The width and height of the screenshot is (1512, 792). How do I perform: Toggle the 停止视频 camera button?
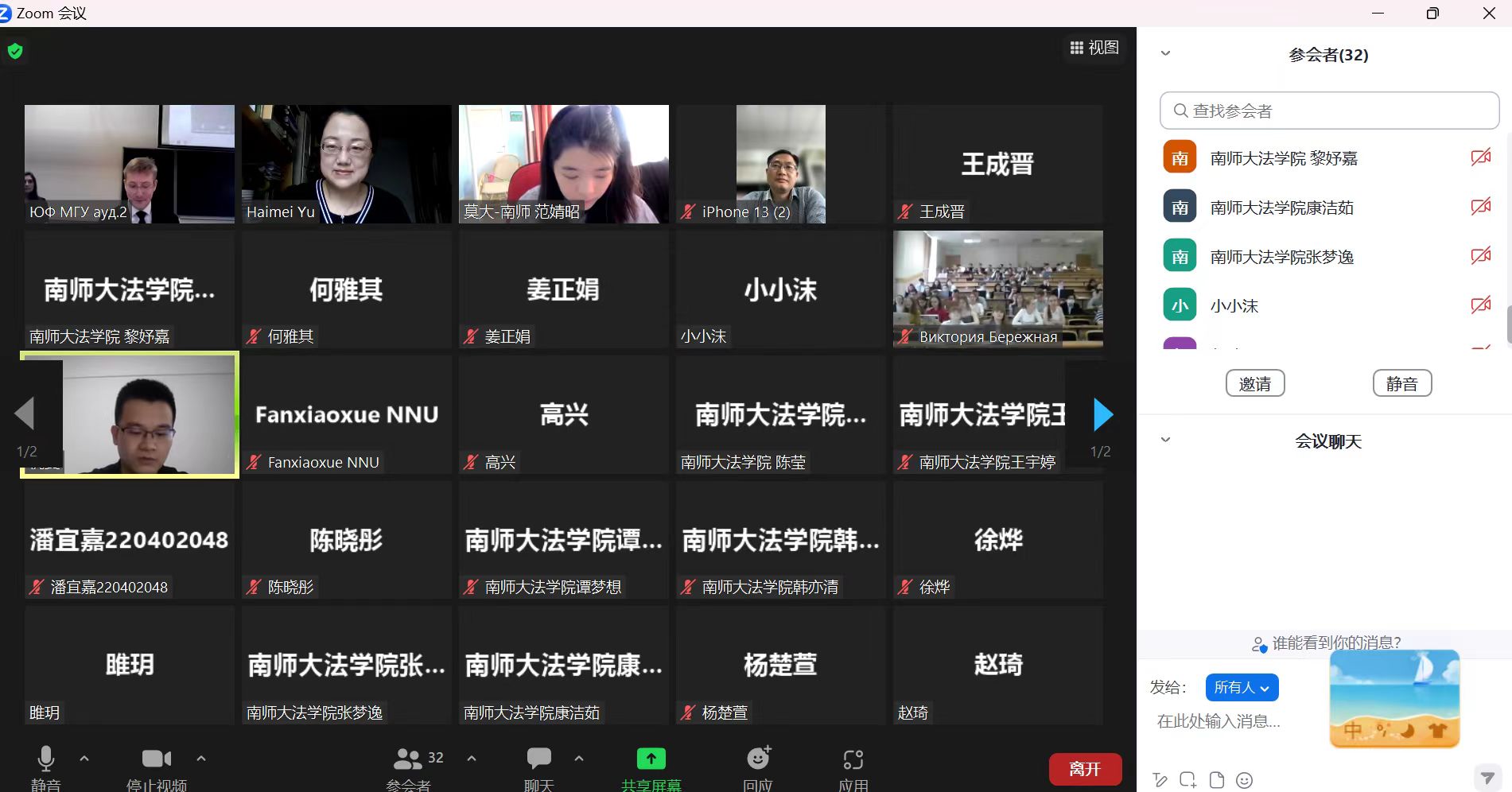(x=157, y=759)
